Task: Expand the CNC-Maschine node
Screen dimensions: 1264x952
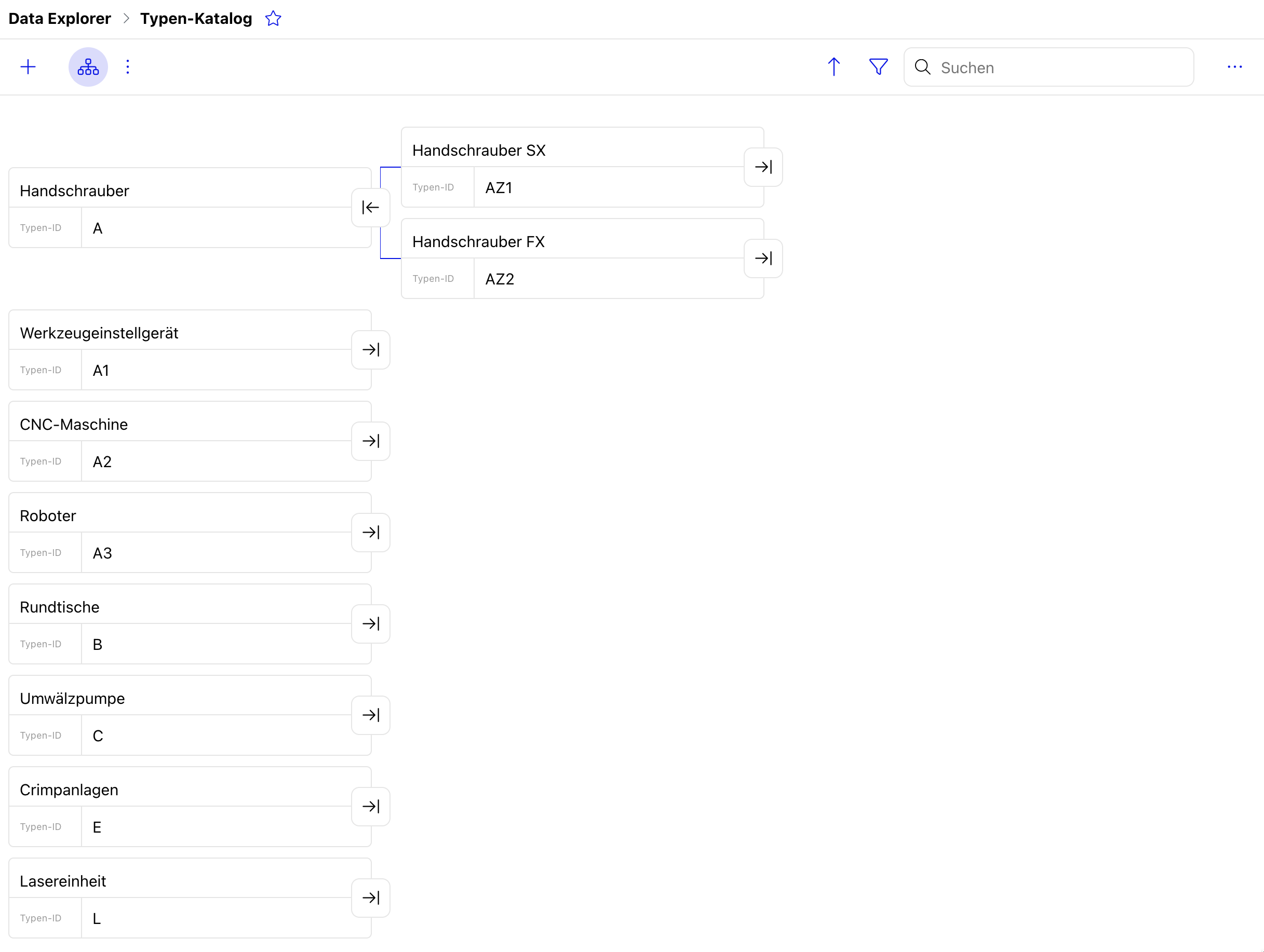Action: click(x=370, y=441)
